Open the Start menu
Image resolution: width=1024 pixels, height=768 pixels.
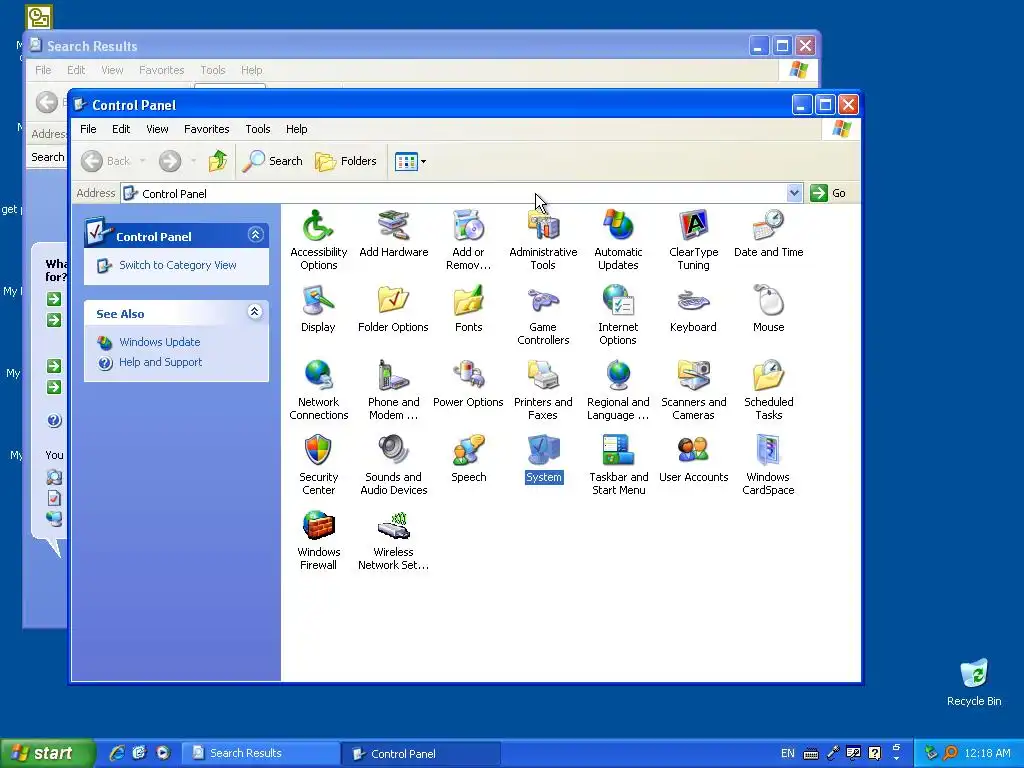46,754
